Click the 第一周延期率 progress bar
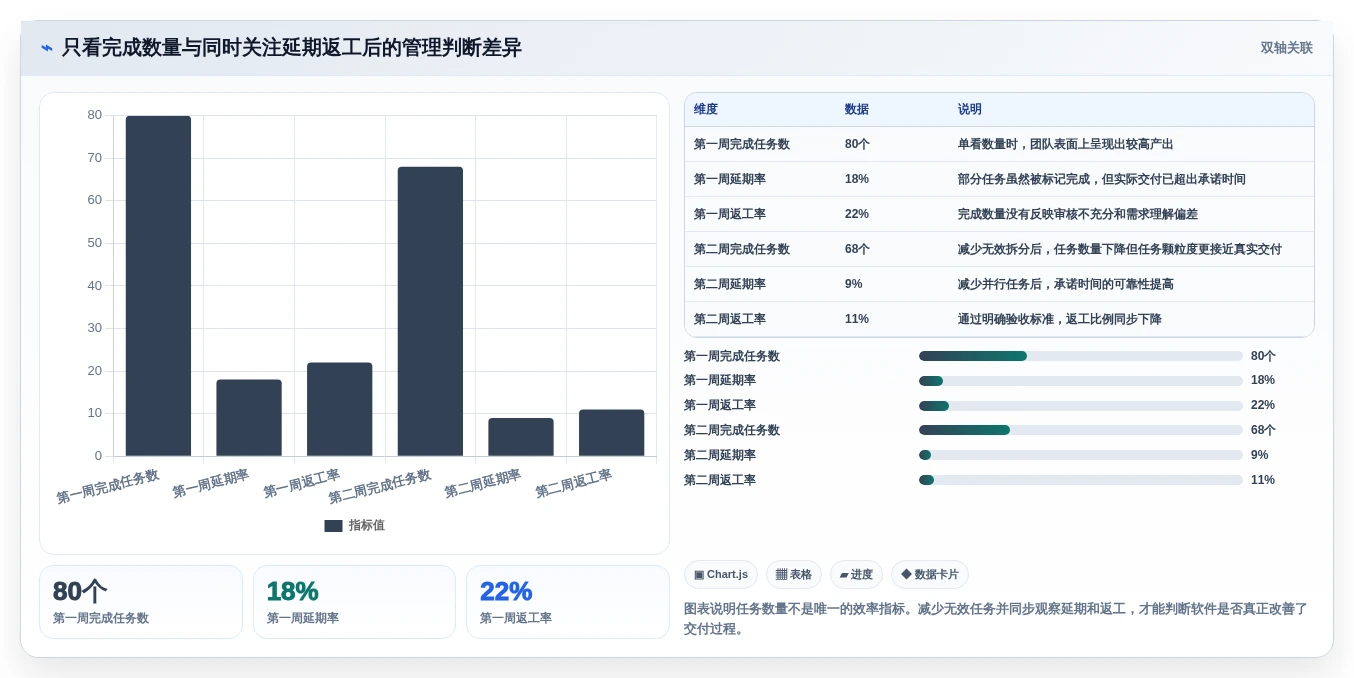This screenshot has width=1354, height=678. [x=1081, y=381]
